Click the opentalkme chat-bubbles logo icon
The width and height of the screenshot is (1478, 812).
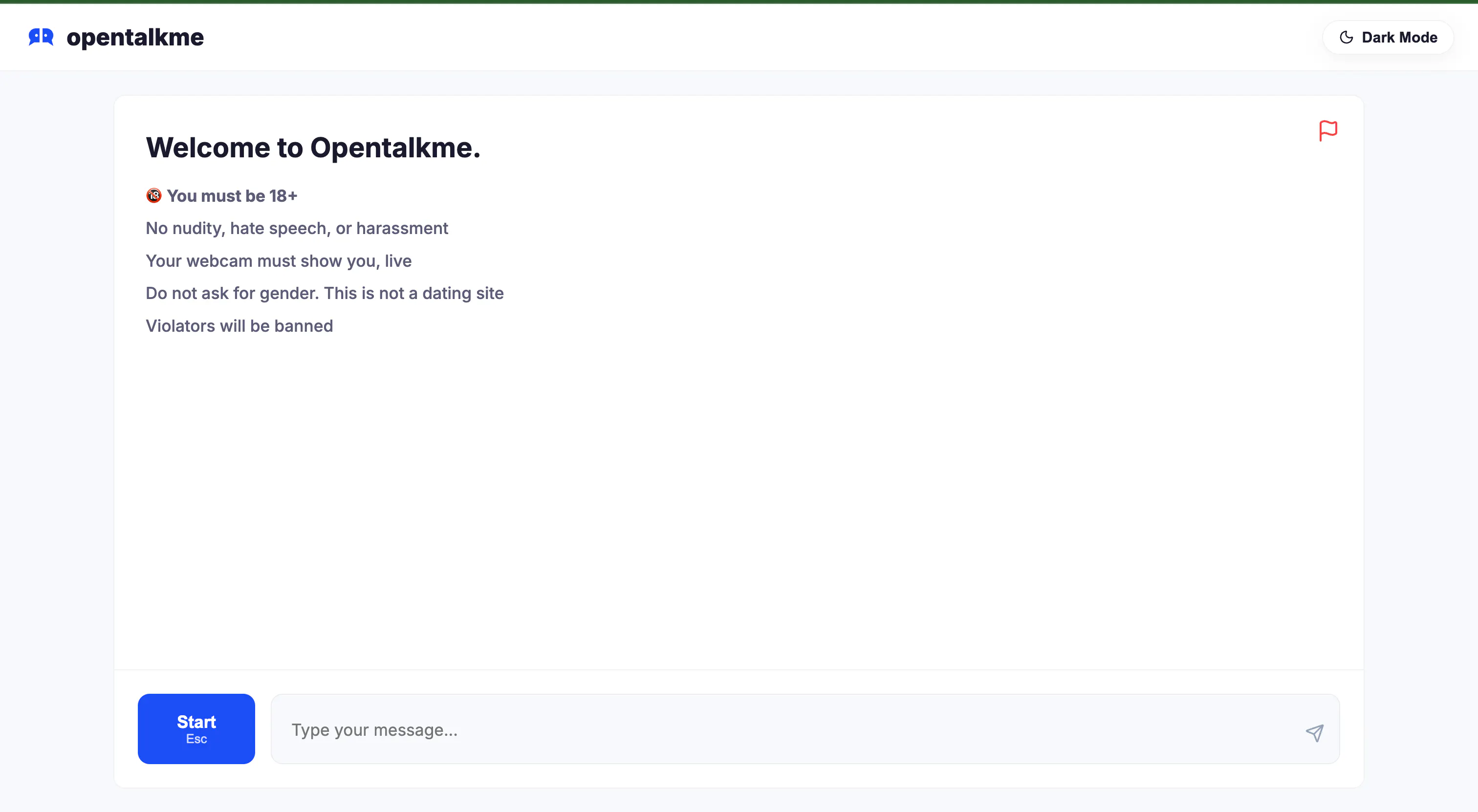(42, 37)
